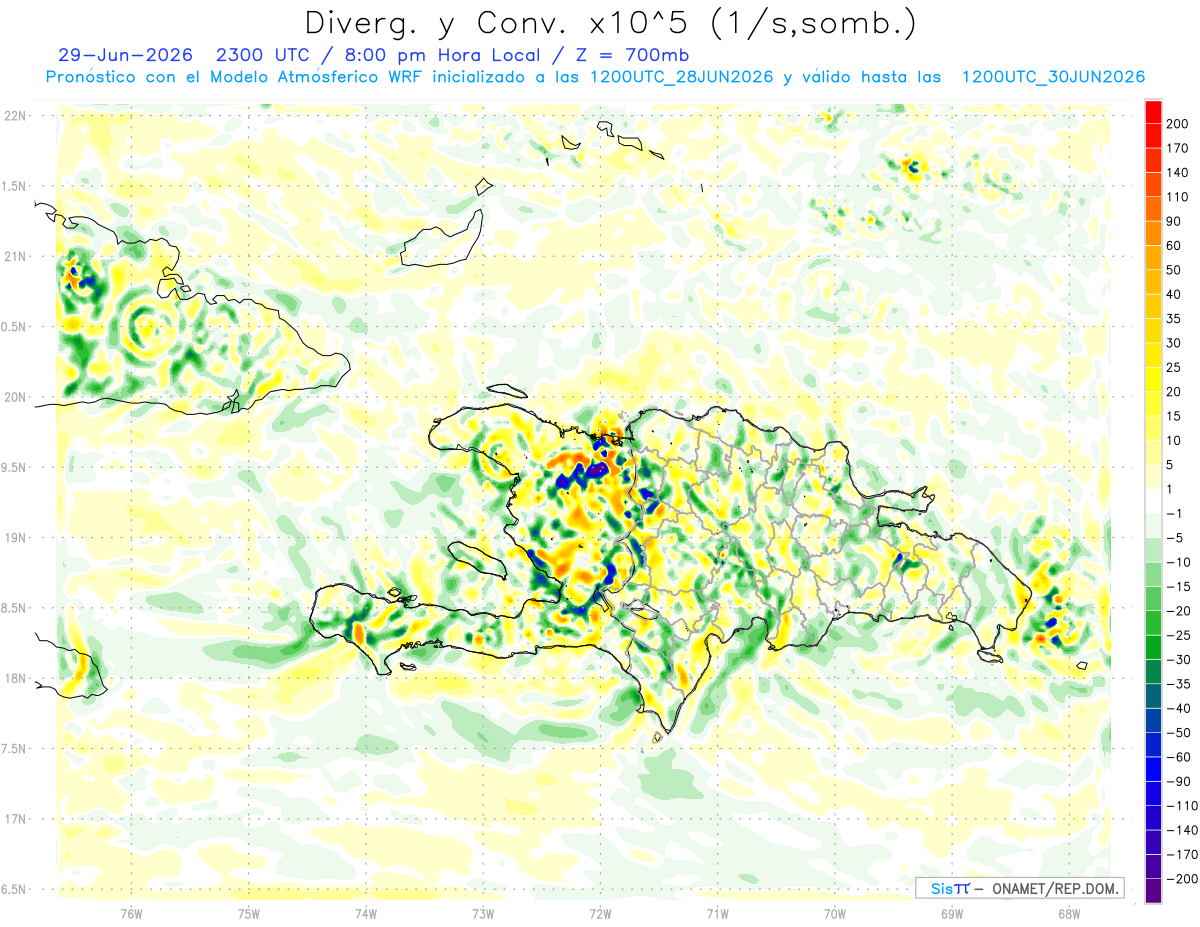Image resolution: width=1200 pixels, height=927 pixels.
Task: Click the 21N latitude label
Action: tap(15, 256)
